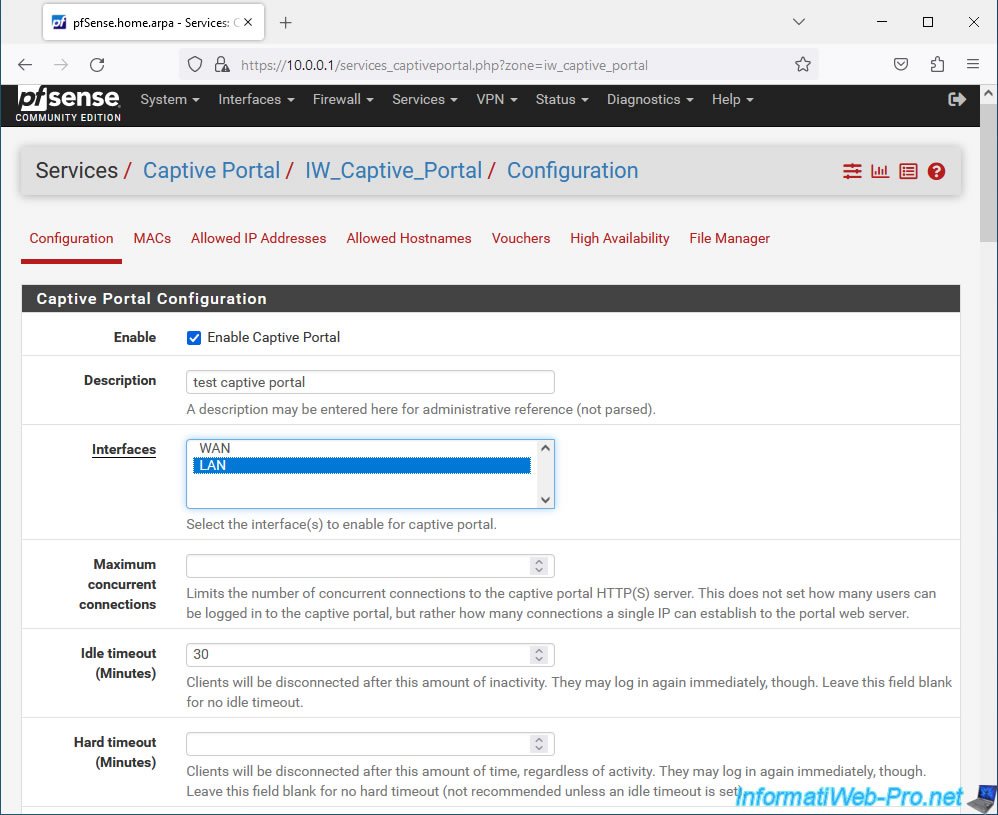Open related status chart icon
Image resolution: width=998 pixels, height=815 pixels.
[x=880, y=171]
